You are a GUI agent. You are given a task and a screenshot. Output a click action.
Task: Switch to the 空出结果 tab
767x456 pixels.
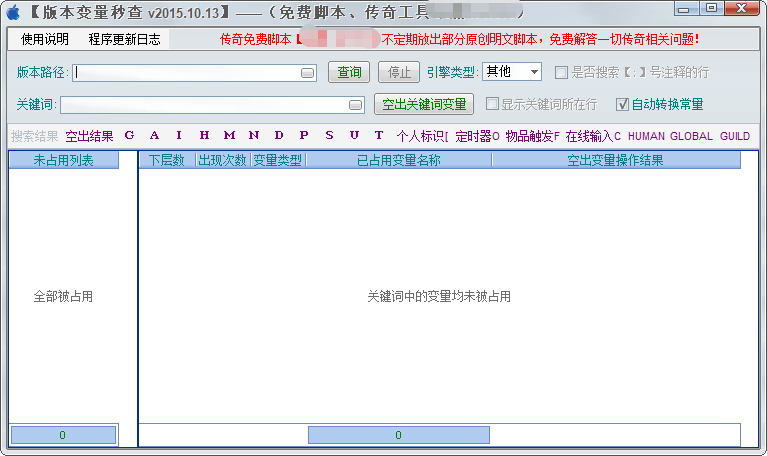(x=89, y=136)
